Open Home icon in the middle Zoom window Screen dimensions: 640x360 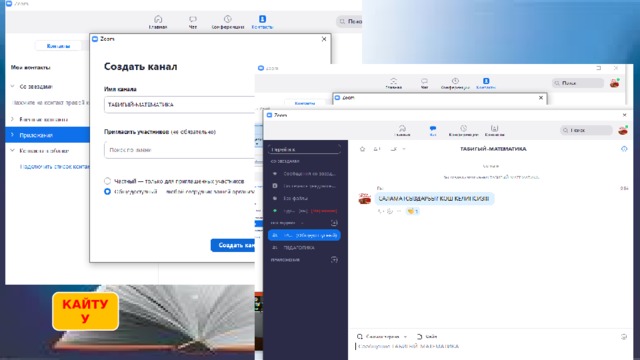[x=393, y=83]
